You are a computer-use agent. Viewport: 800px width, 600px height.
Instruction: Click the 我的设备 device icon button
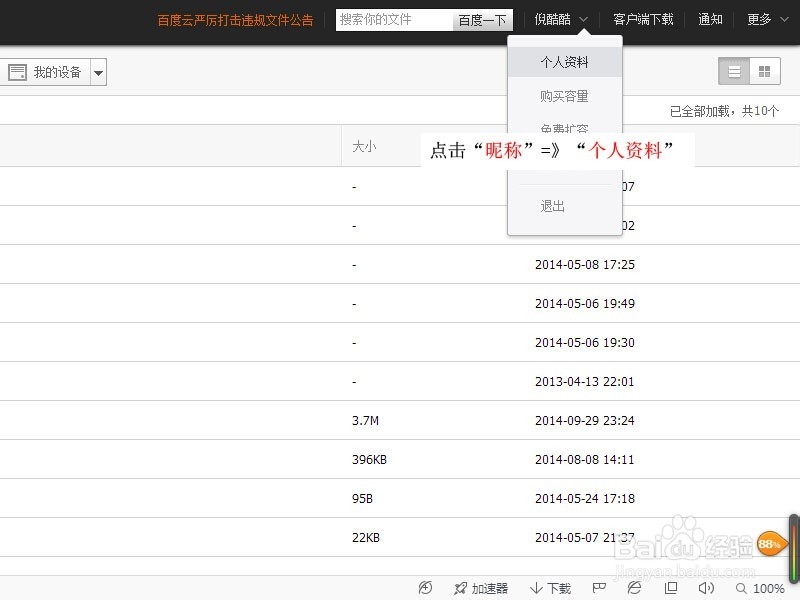45,72
